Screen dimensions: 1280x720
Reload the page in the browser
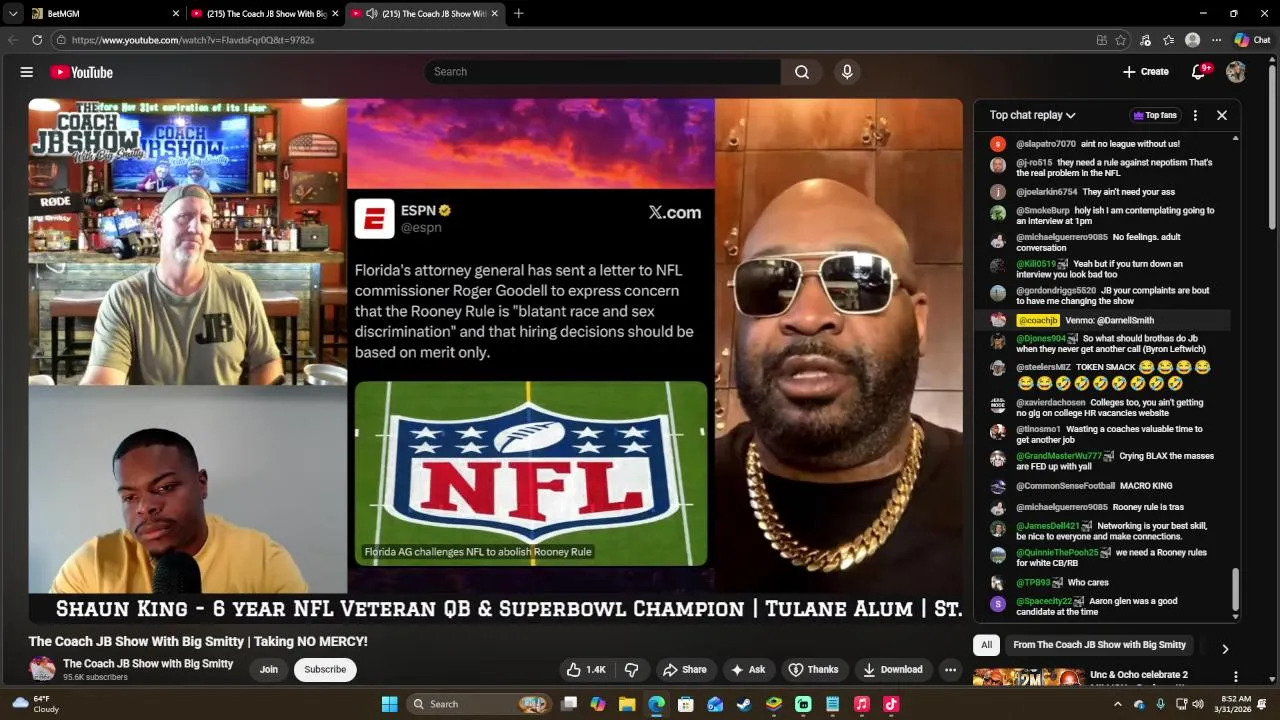[x=37, y=40]
